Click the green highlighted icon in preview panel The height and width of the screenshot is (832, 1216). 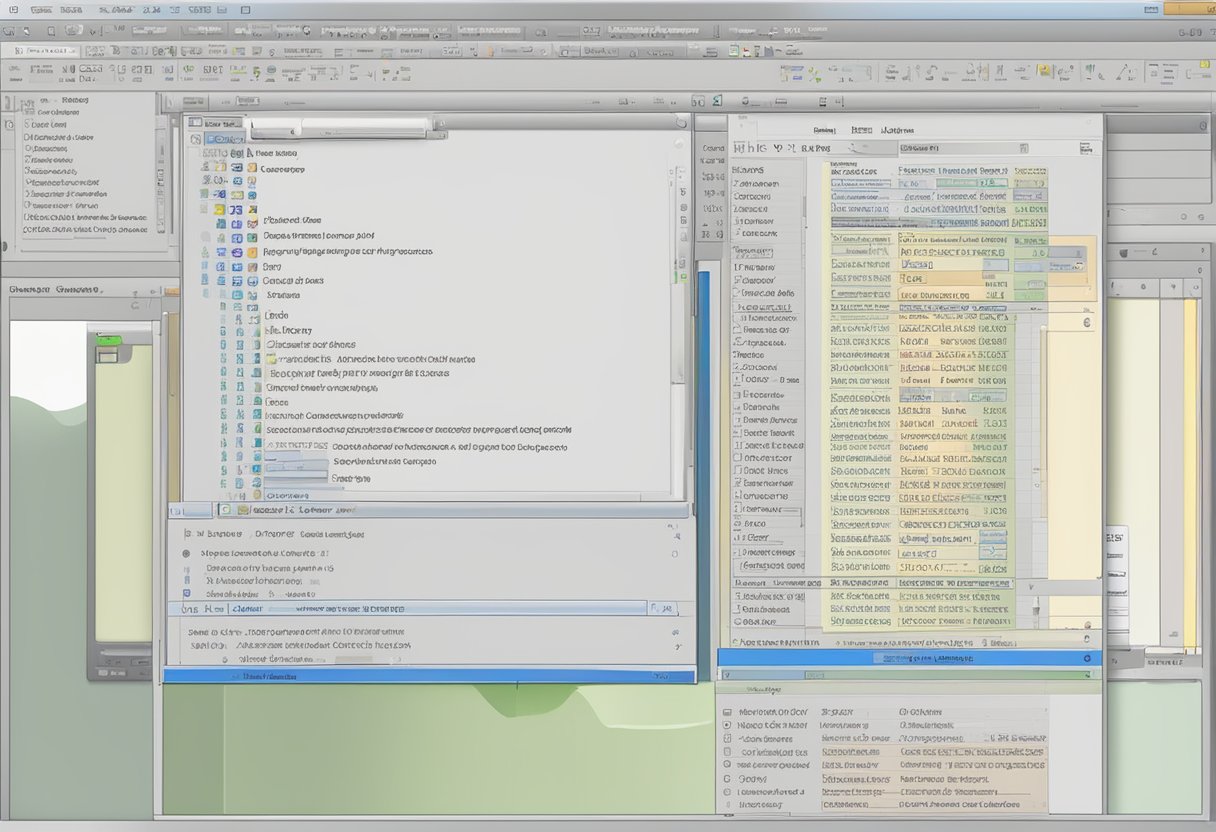coord(107,341)
